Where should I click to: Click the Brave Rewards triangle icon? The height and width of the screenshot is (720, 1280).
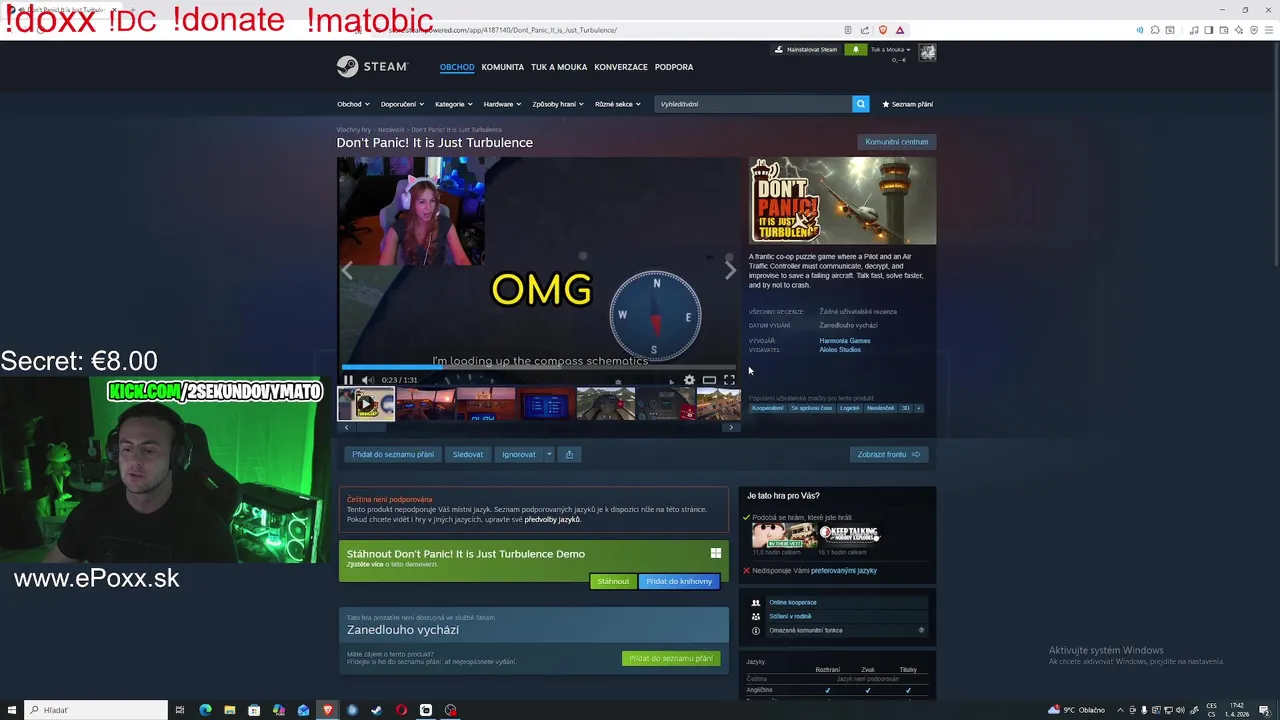(x=900, y=30)
